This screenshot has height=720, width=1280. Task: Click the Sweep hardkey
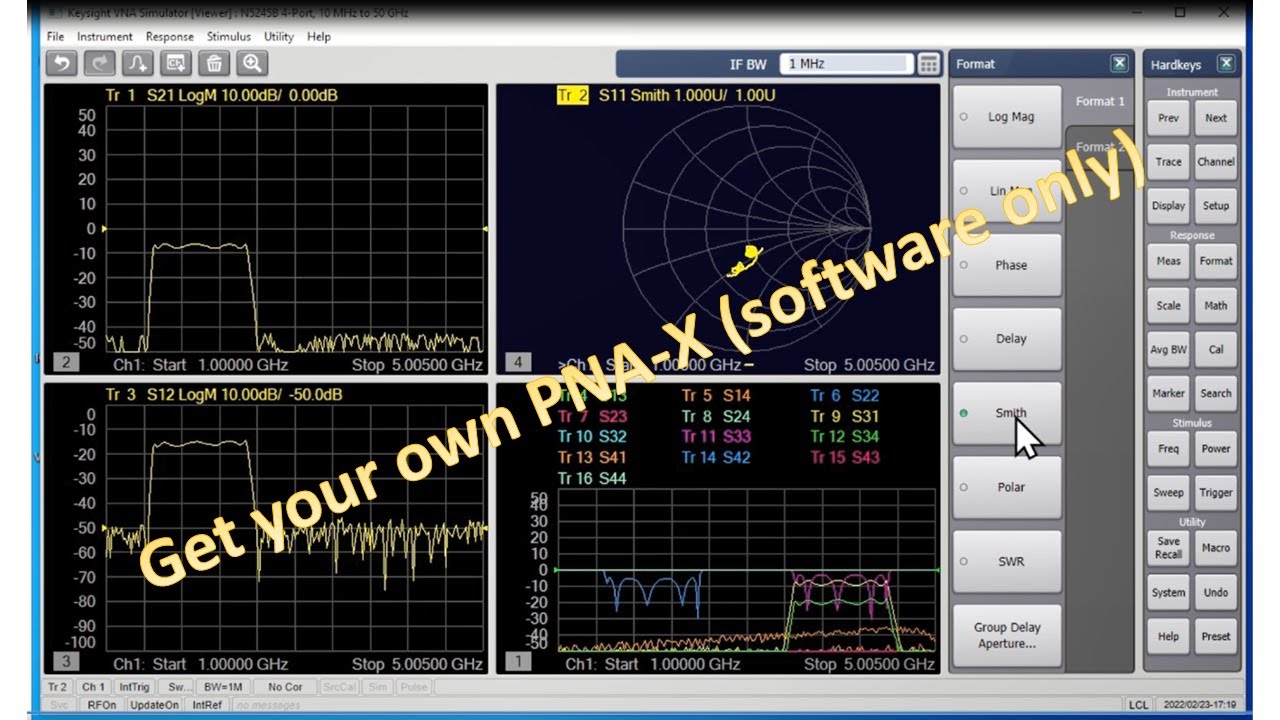1168,493
